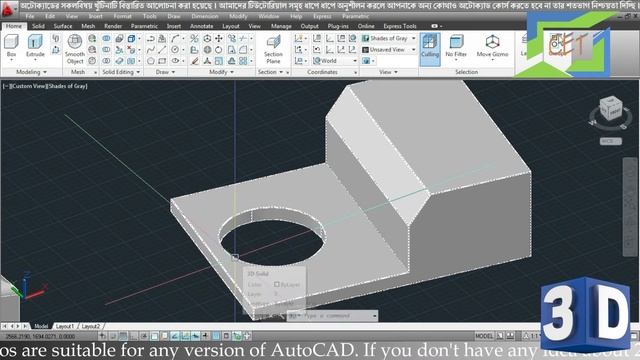Open the Format menu
The image size is (640, 360).
tap(122, 16)
